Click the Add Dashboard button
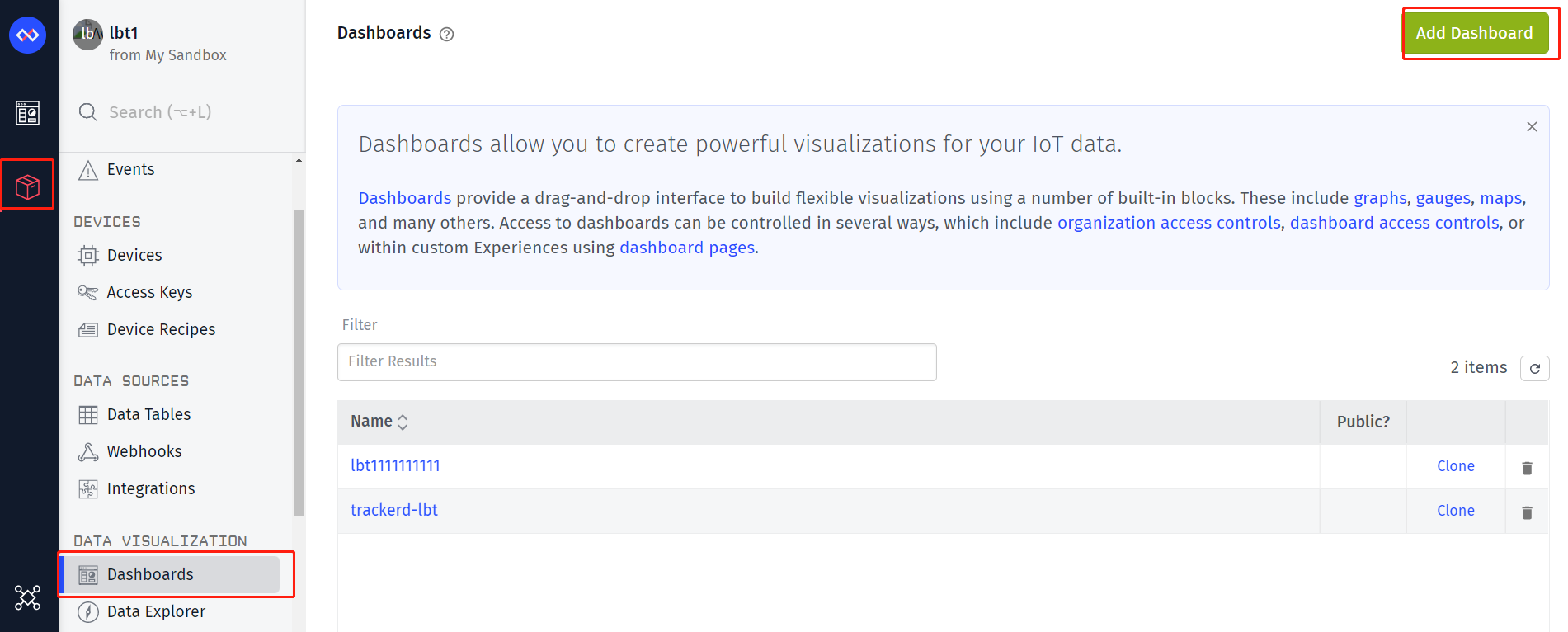This screenshot has width=1568, height=632. (1475, 33)
